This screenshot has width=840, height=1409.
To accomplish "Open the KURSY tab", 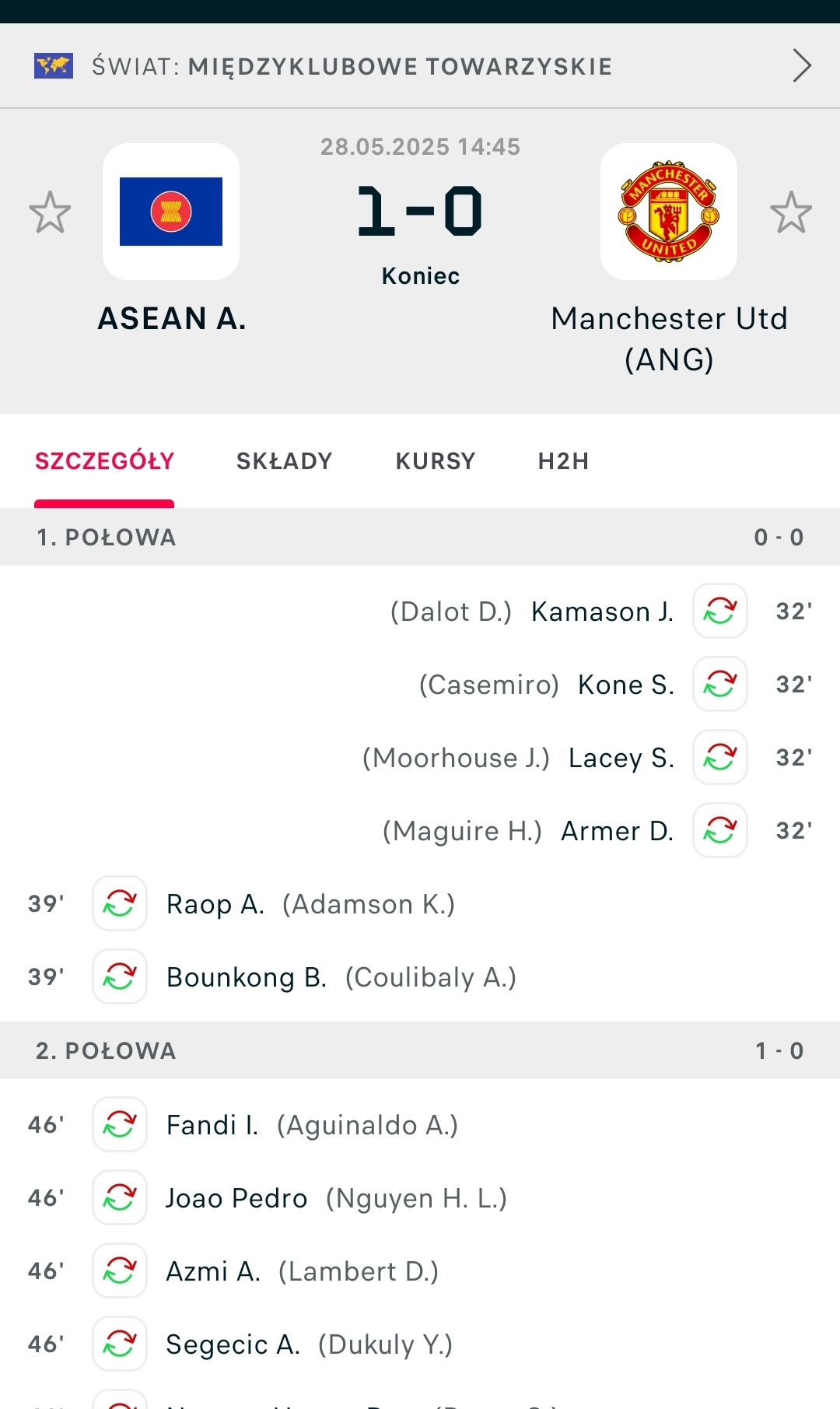I will click(x=435, y=461).
